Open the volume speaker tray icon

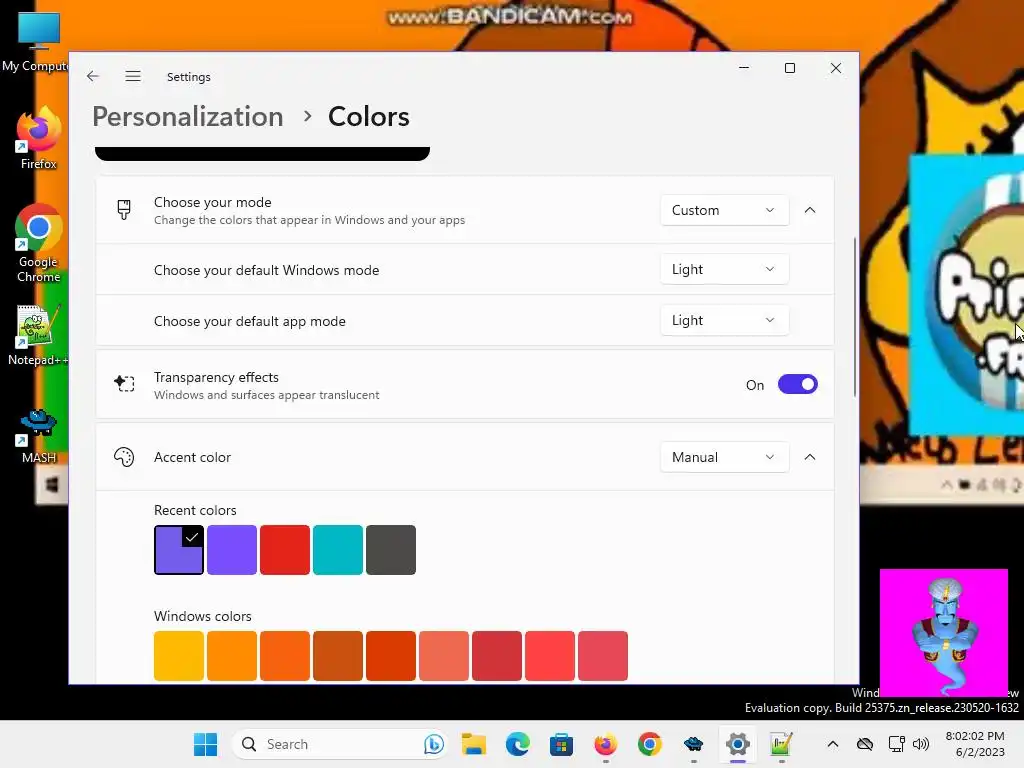[921, 744]
